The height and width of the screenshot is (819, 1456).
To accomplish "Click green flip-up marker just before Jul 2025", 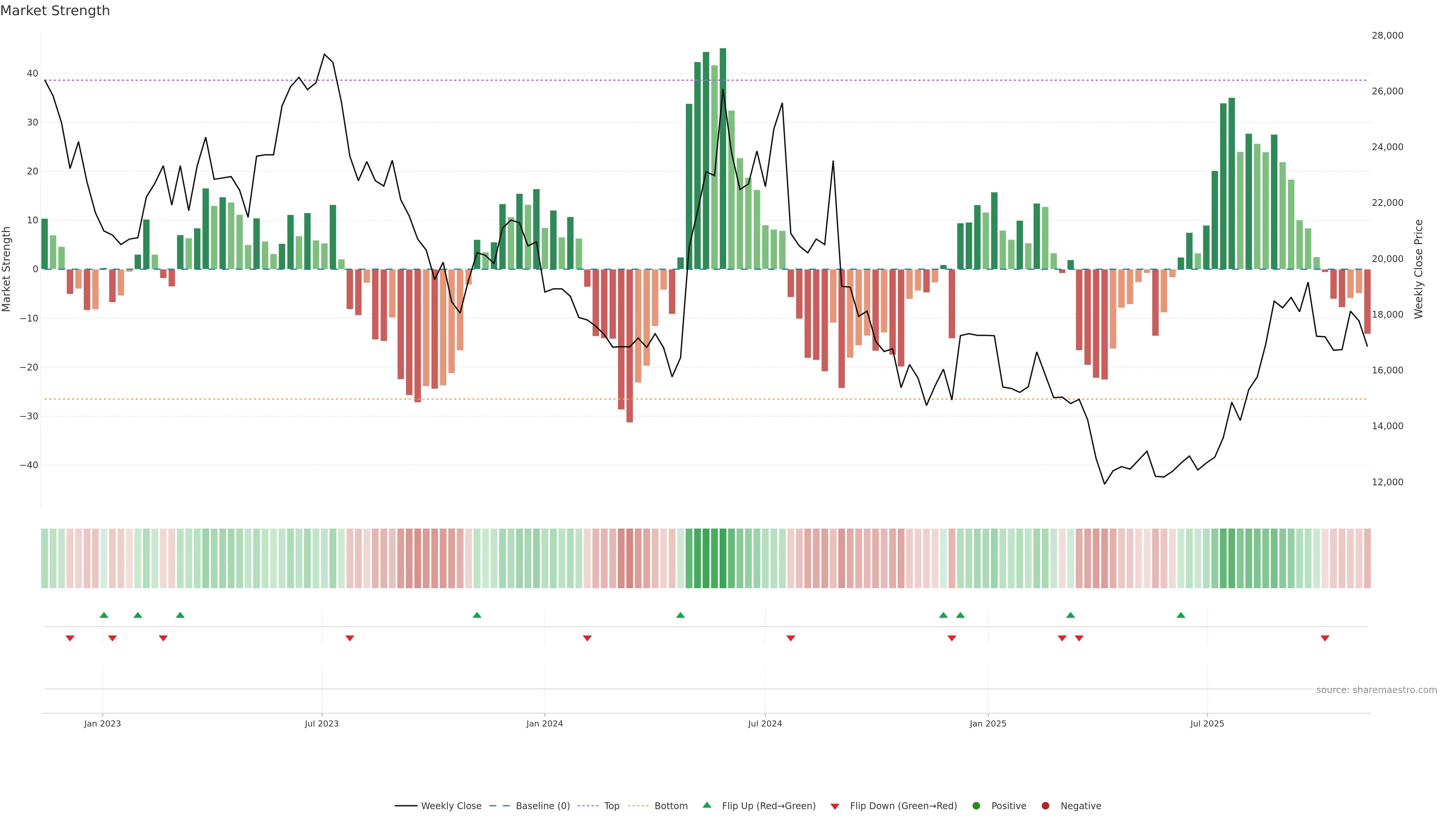I will pyautogui.click(x=1181, y=615).
